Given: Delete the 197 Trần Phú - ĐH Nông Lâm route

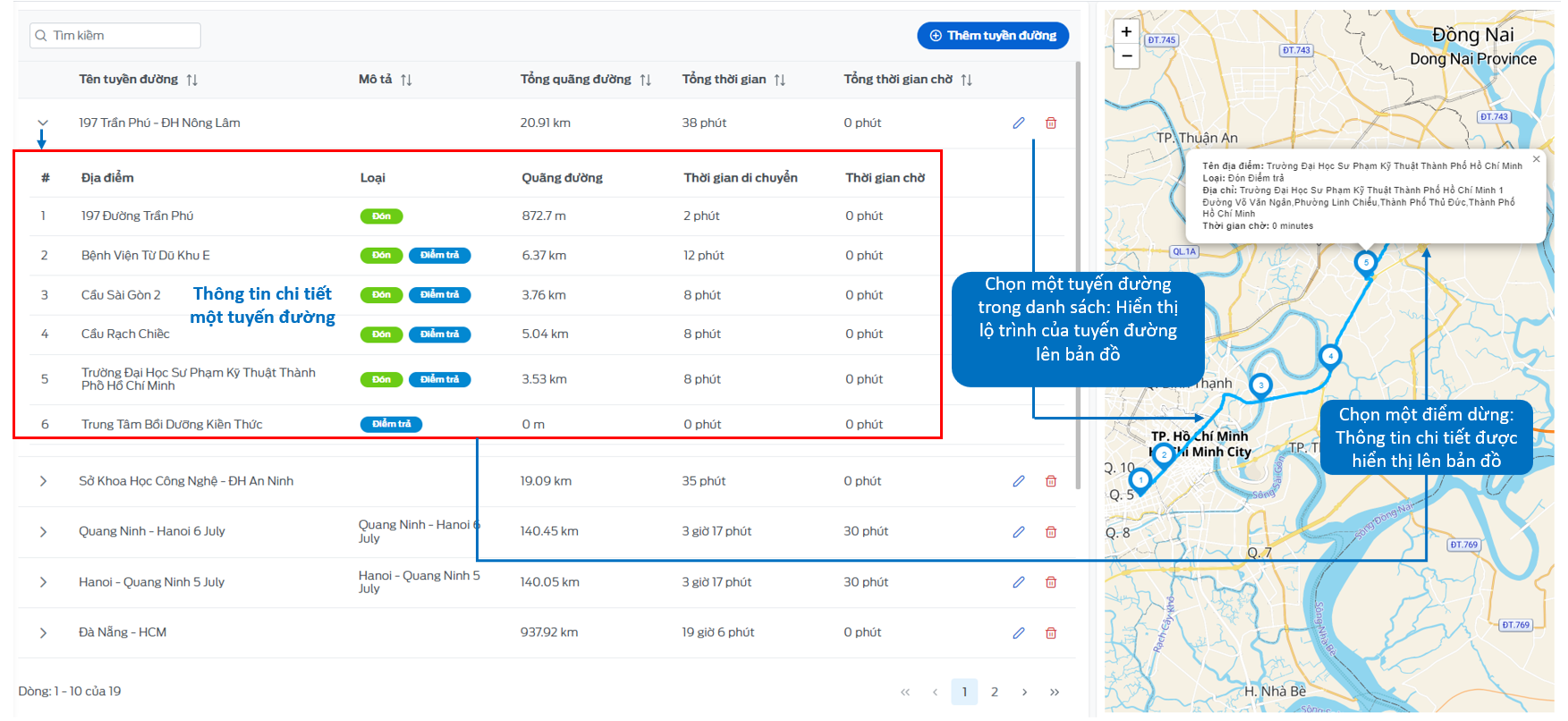Looking at the screenshot, I should tap(1051, 123).
